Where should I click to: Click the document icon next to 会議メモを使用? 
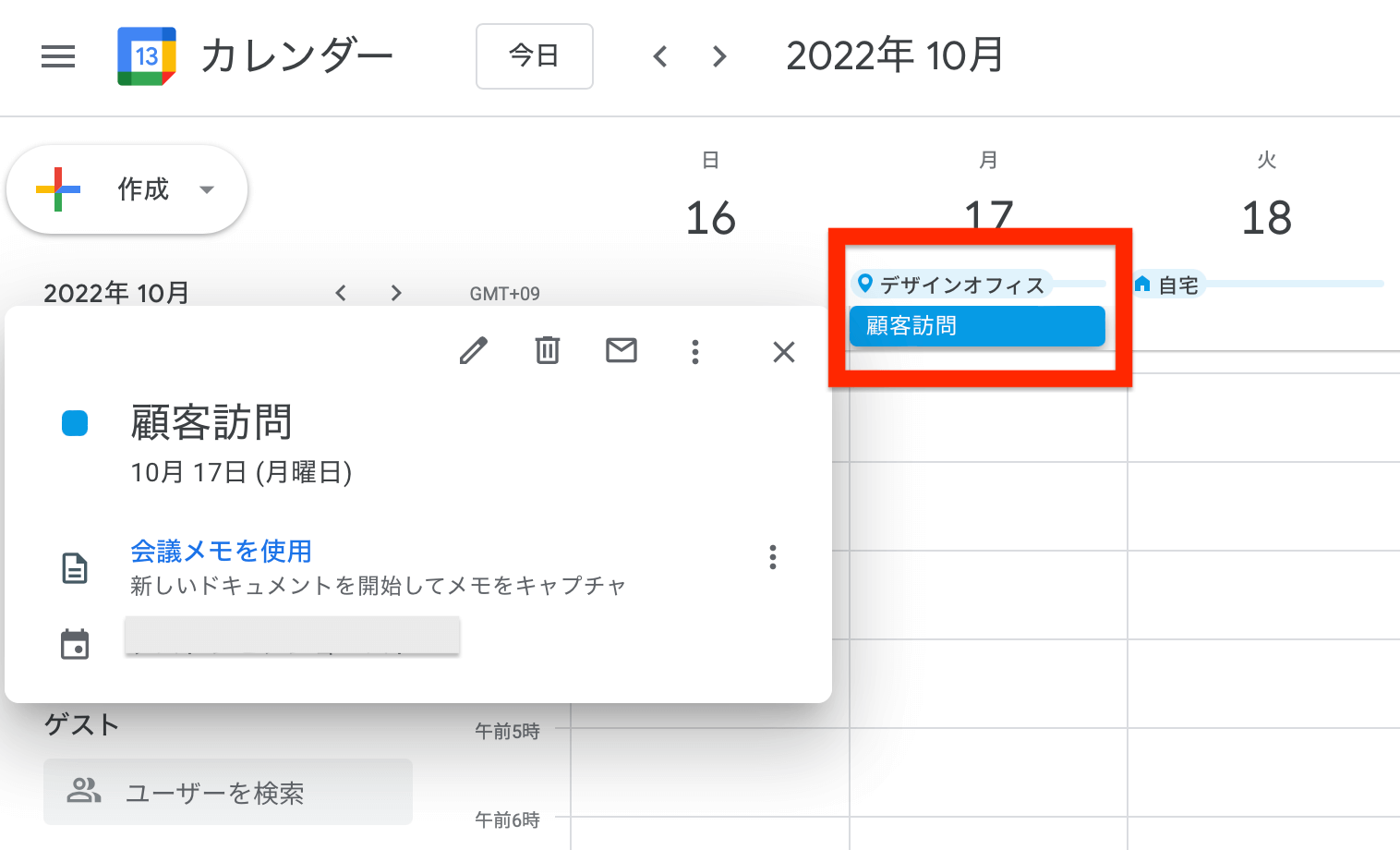click(x=75, y=567)
